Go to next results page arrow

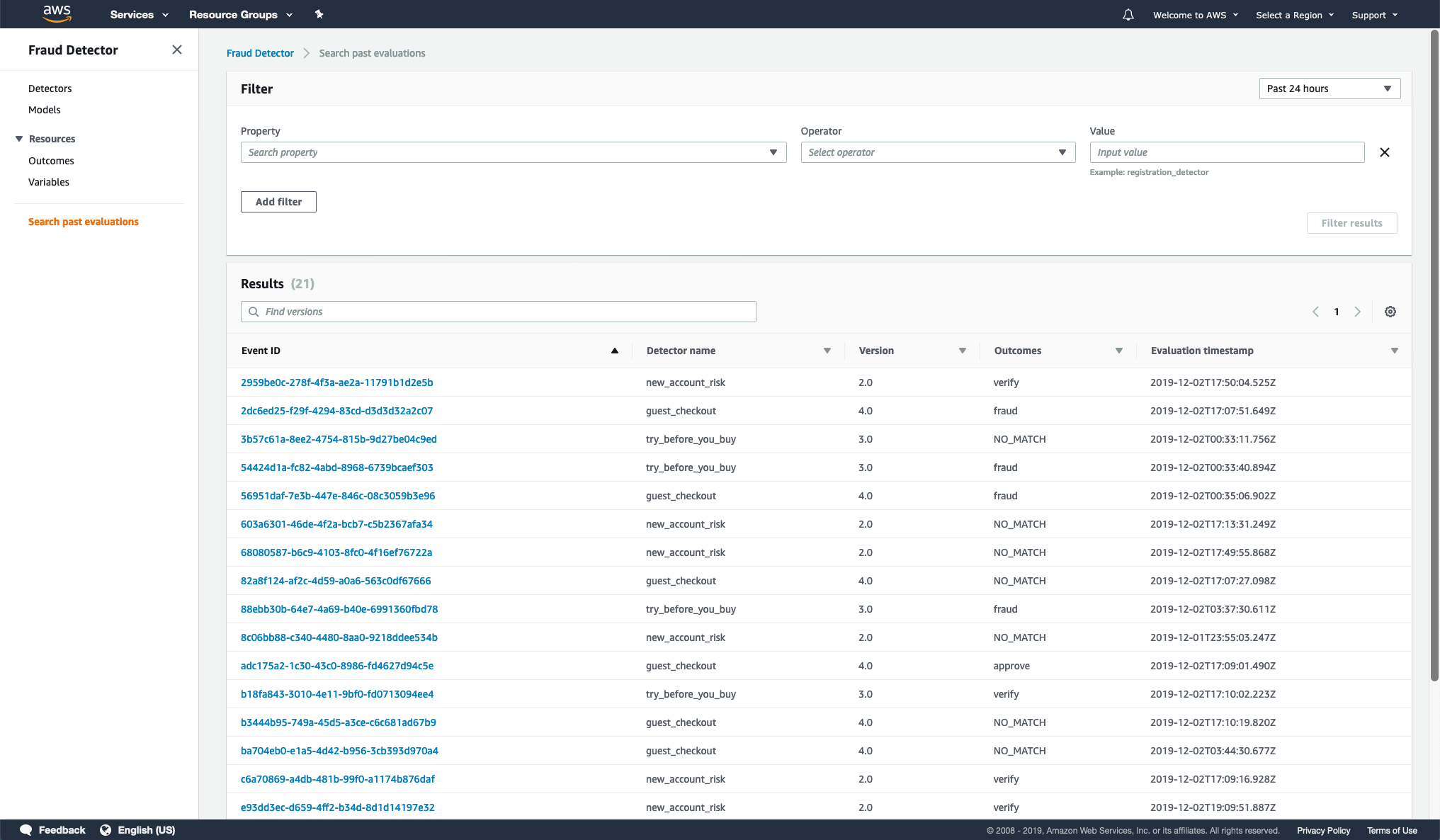click(1358, 312)
